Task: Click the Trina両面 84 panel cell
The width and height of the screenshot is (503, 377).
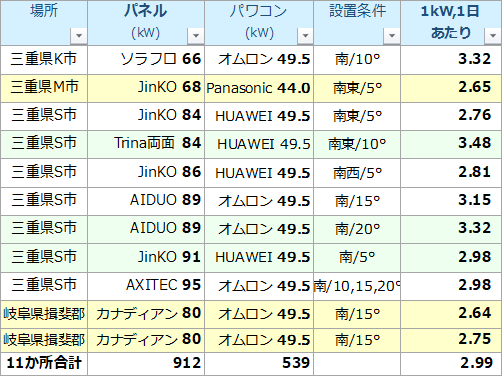Action: pyautogui.click(x=146, y=144)
